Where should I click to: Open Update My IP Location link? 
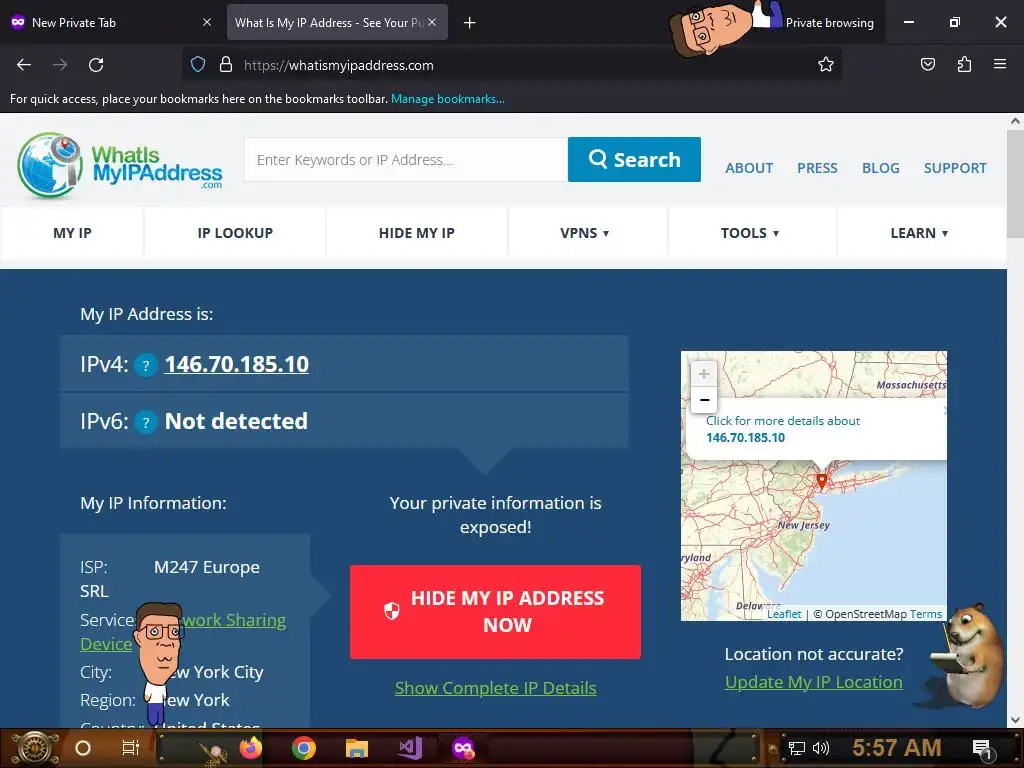[x=813, y=682]
